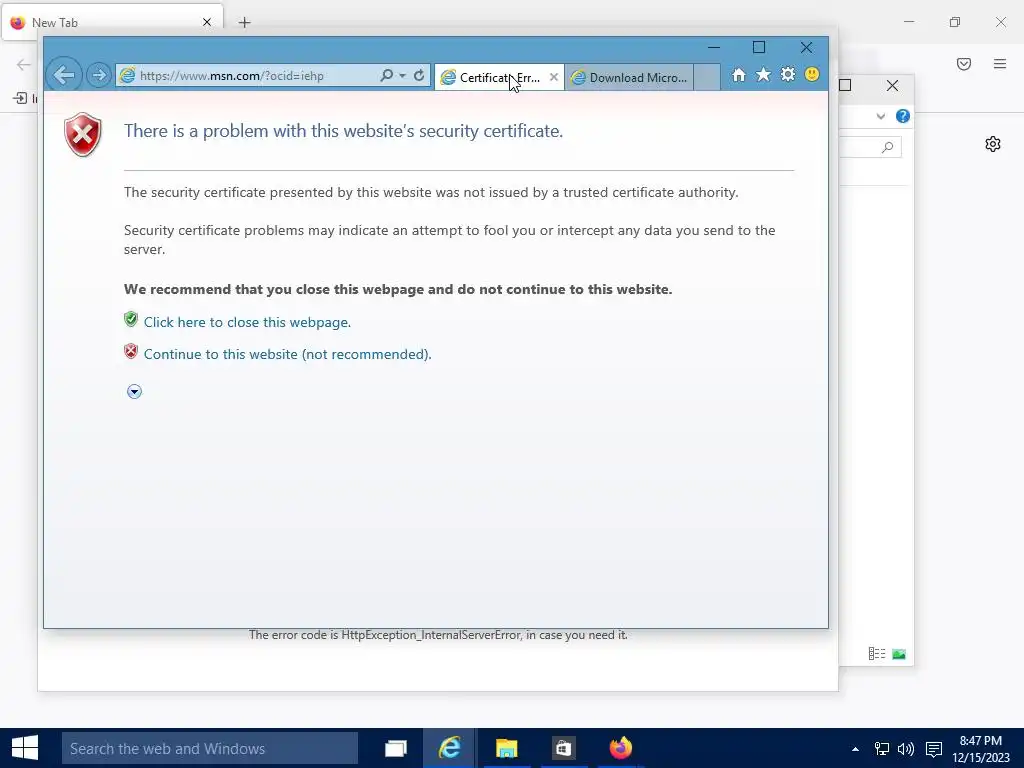Click Search the web and Windows box

pos(210,748)
